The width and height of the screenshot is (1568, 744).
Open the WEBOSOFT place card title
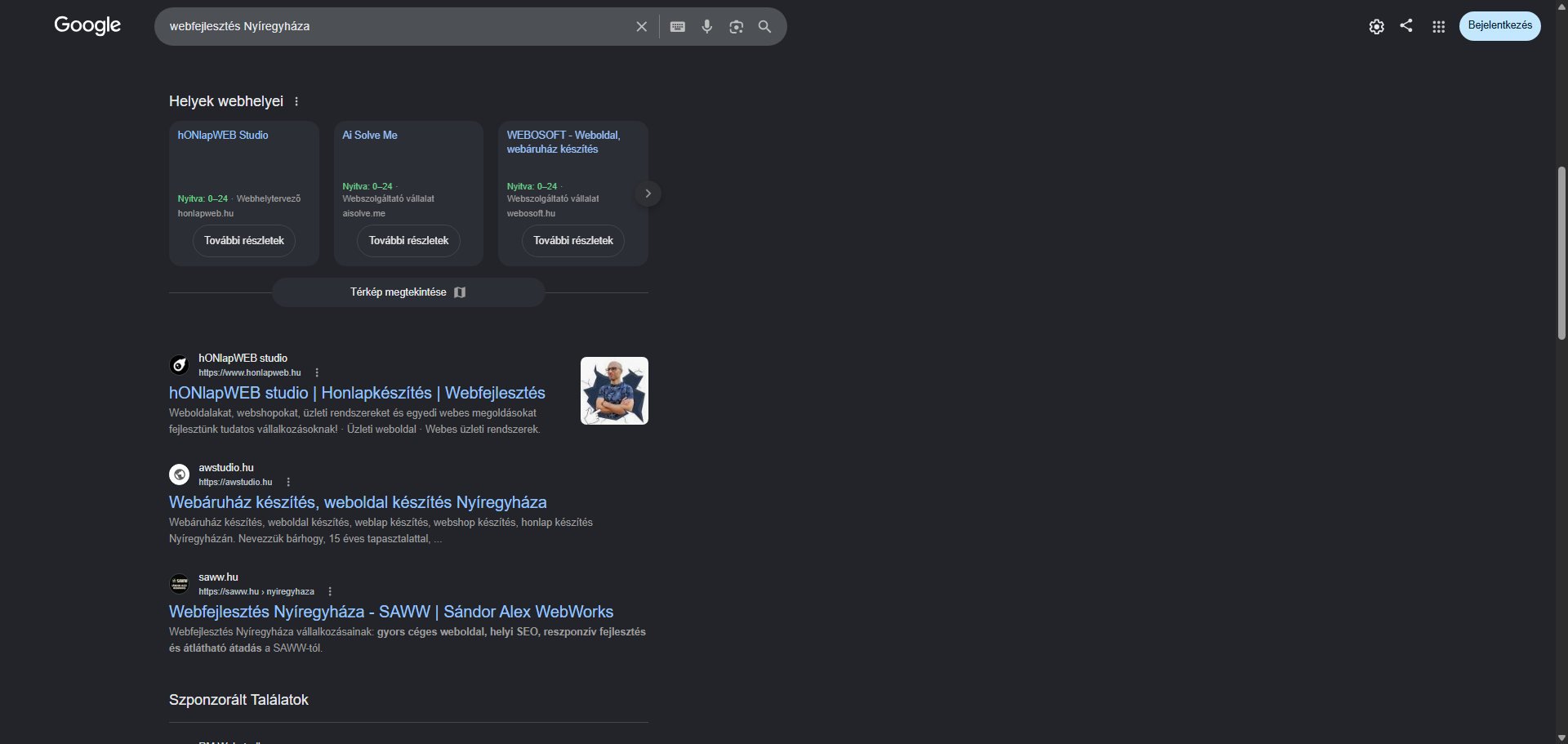coord(563,142)
